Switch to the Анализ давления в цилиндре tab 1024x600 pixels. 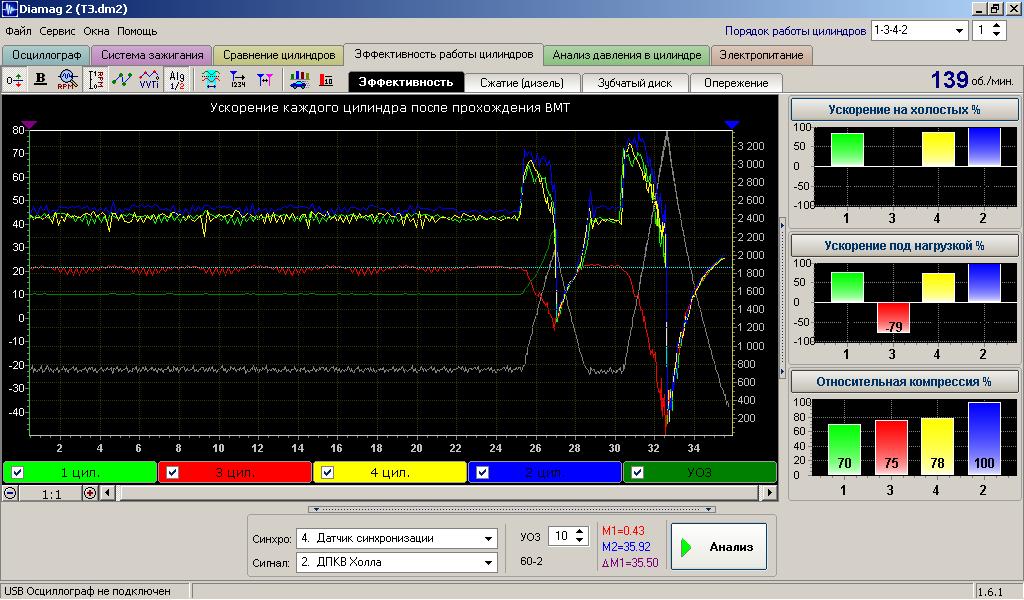coord(627,55)
